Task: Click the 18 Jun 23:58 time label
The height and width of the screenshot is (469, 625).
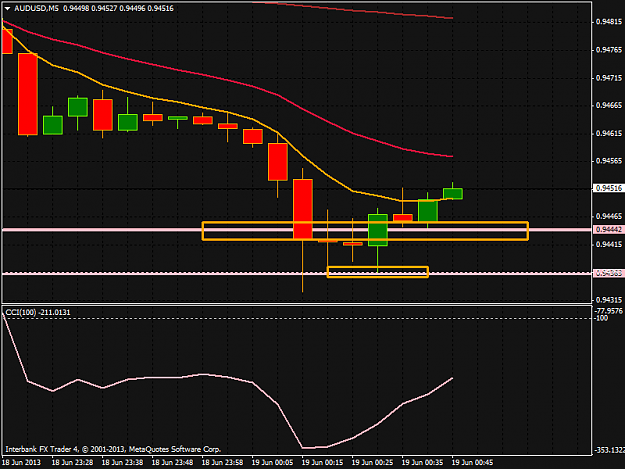Action: 222,462
